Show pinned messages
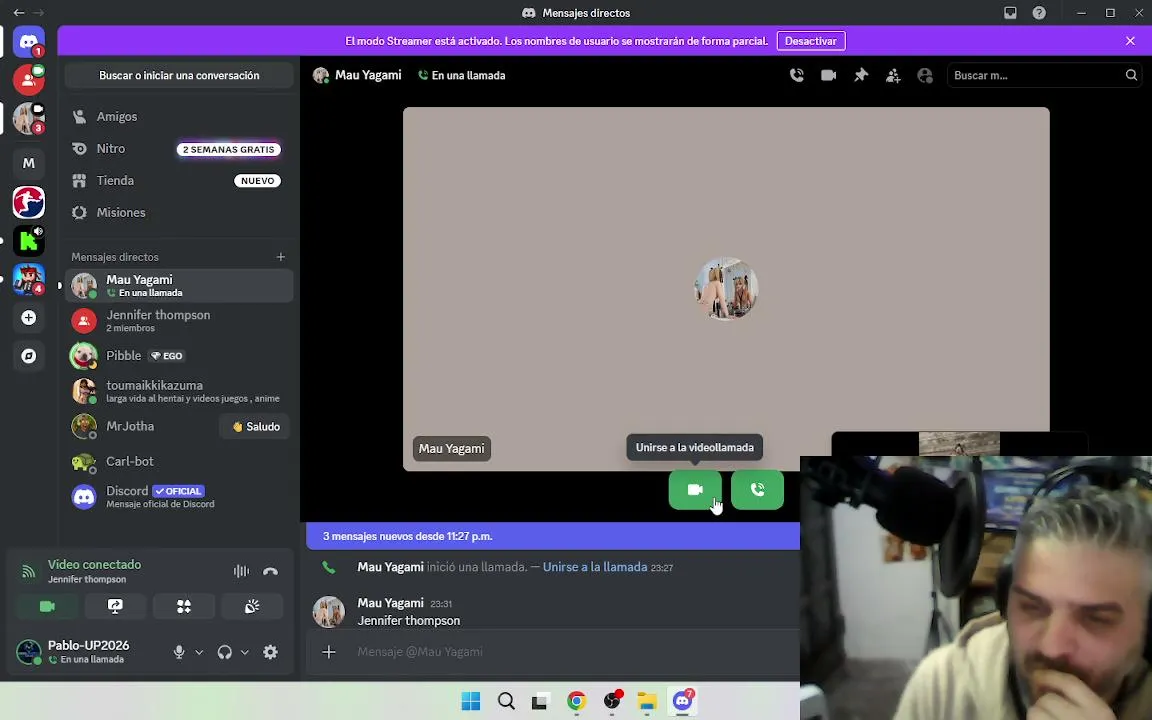This screenshot has height=720, width=1152. coord(861,75)
